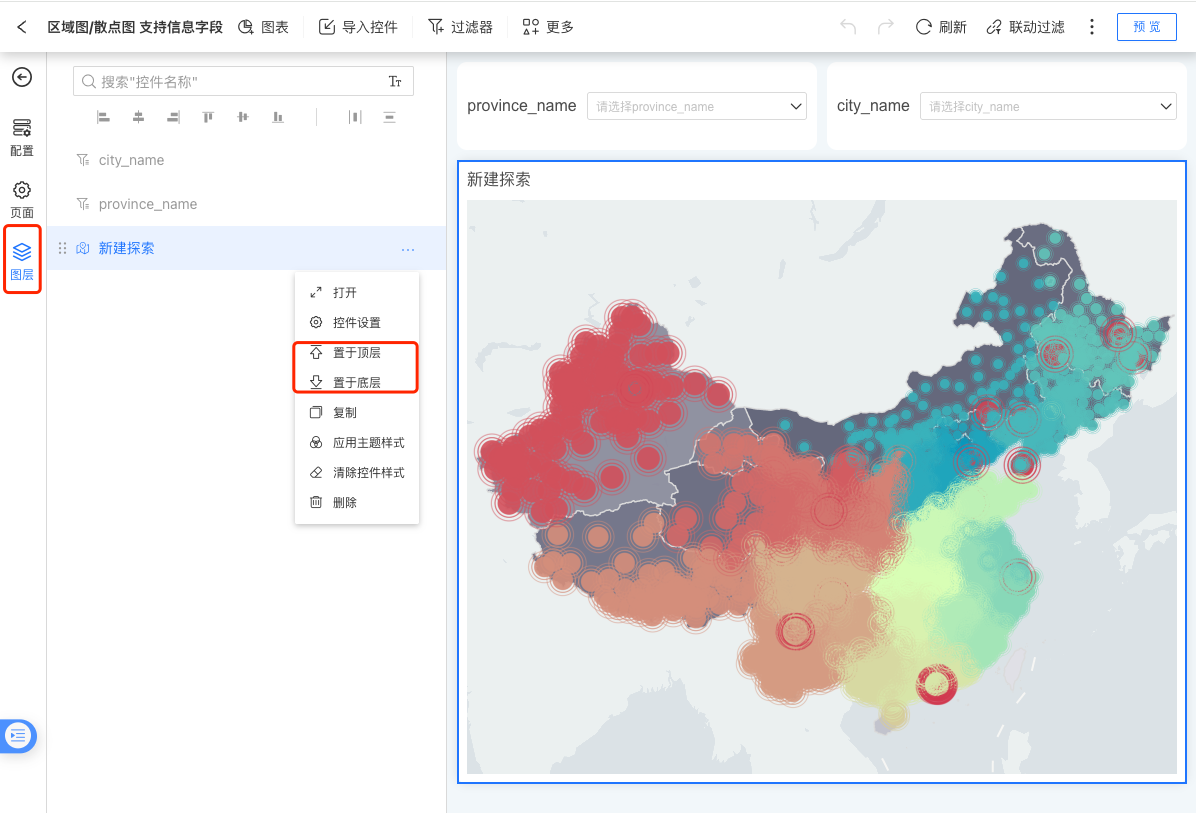Click the back arrow in top bar
The width and height of the screenshot is (1196, 813).
(x=22, y=27)
